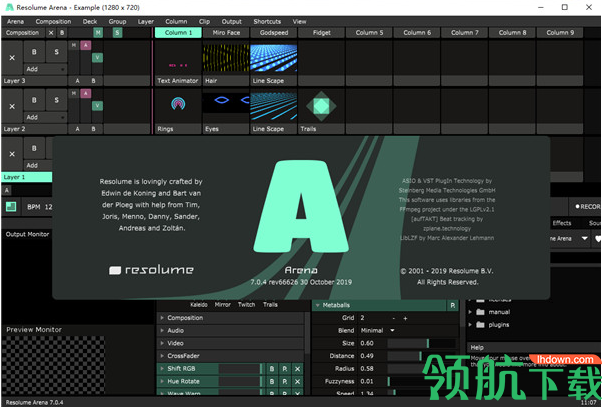Click the Composition eject X button

point(51,33)
